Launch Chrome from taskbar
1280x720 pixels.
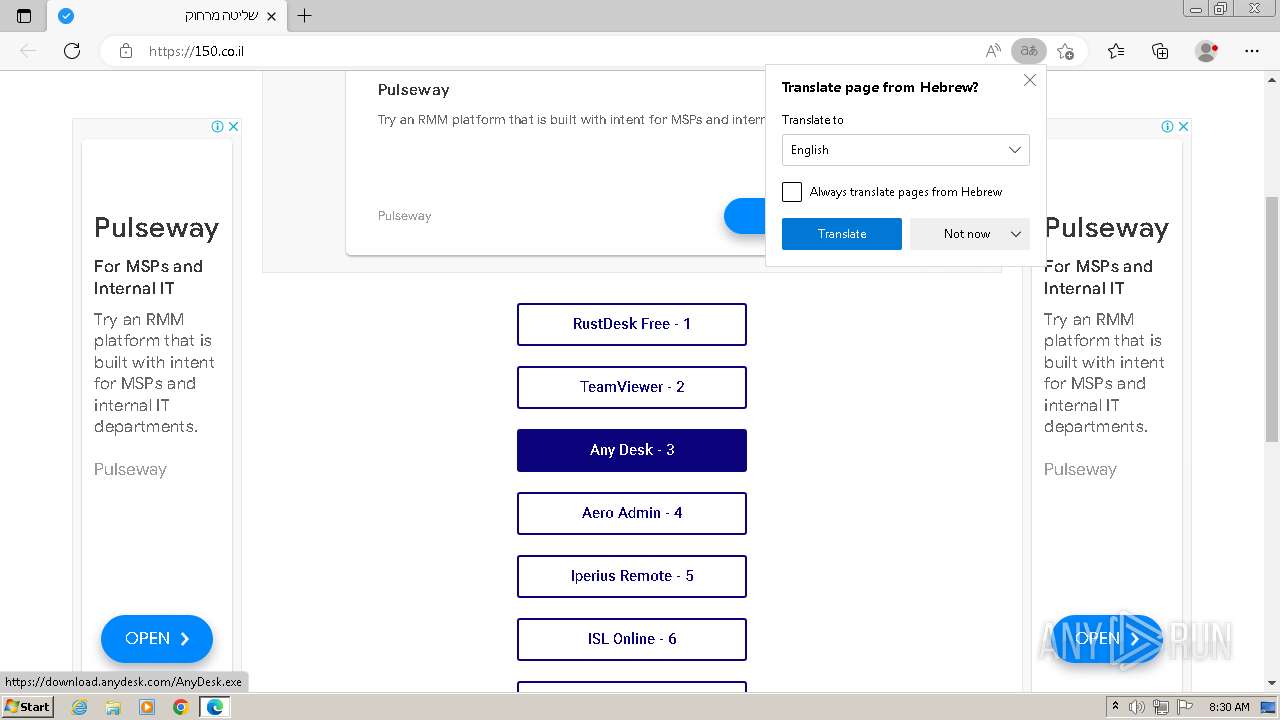[181, 707]
